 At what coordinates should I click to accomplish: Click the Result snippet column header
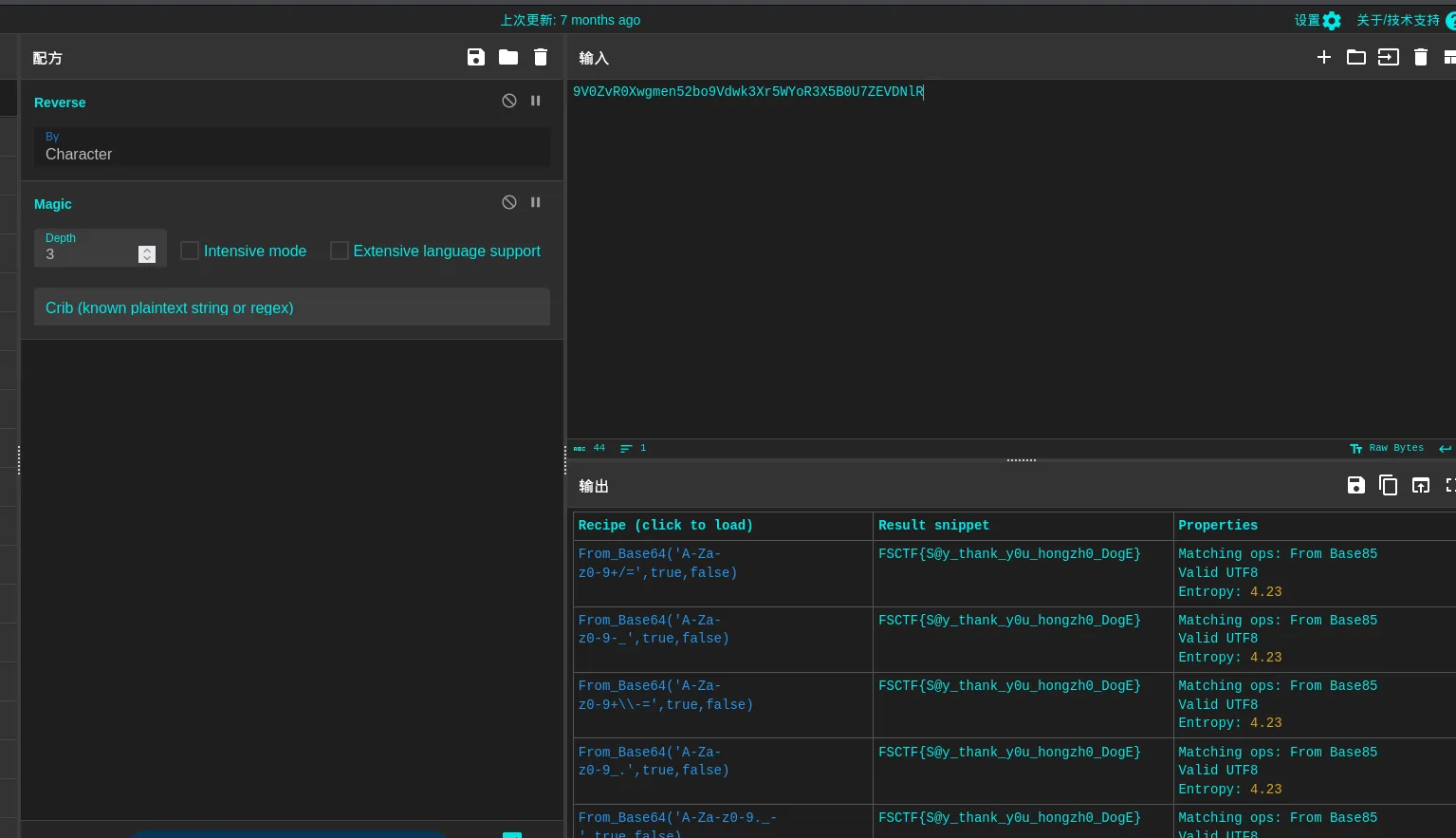click(933, 525)
